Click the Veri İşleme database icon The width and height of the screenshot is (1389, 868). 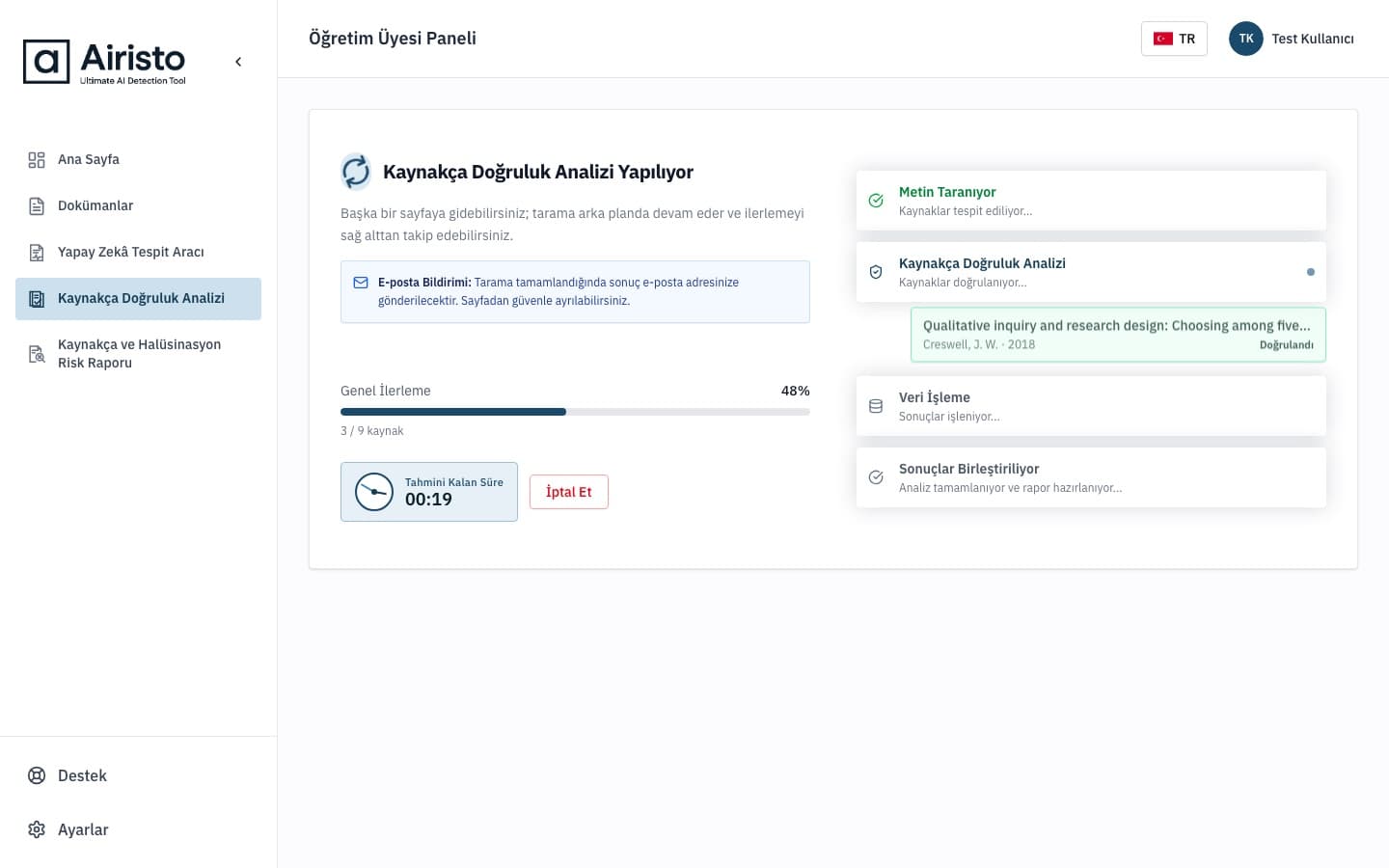[876, 406]
